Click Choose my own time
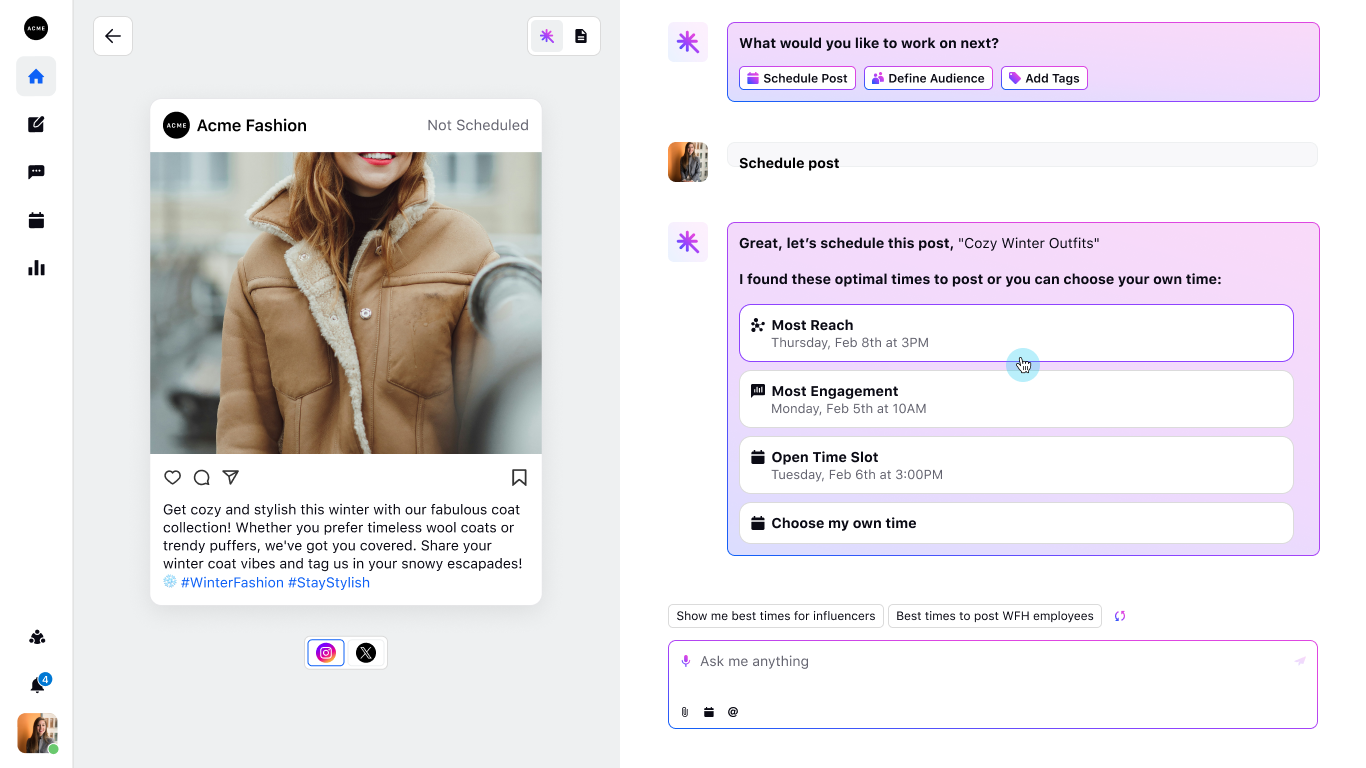Viewport: 1366px width, 768px height. (1015, 523)
